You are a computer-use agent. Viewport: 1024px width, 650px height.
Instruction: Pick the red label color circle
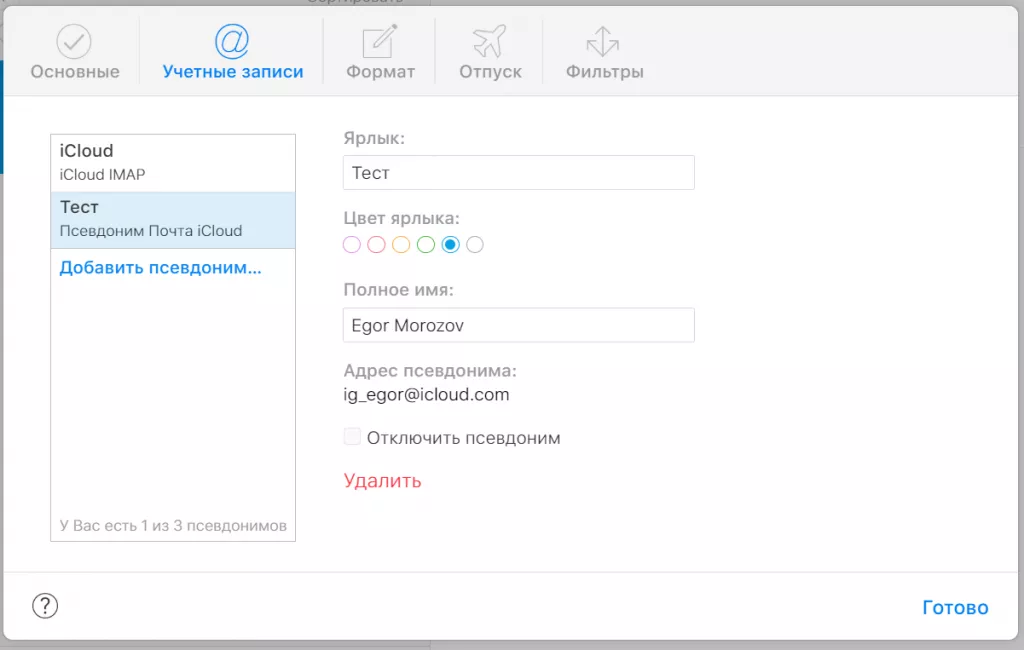[376, 245]
